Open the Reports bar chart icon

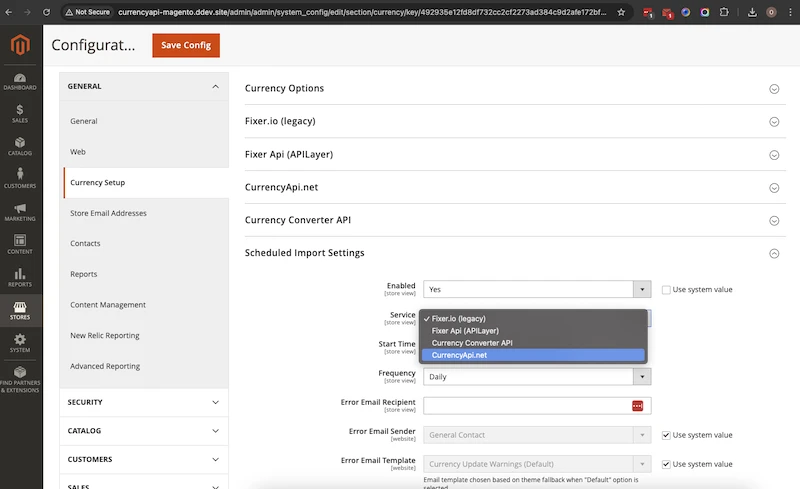coord(20,277)
